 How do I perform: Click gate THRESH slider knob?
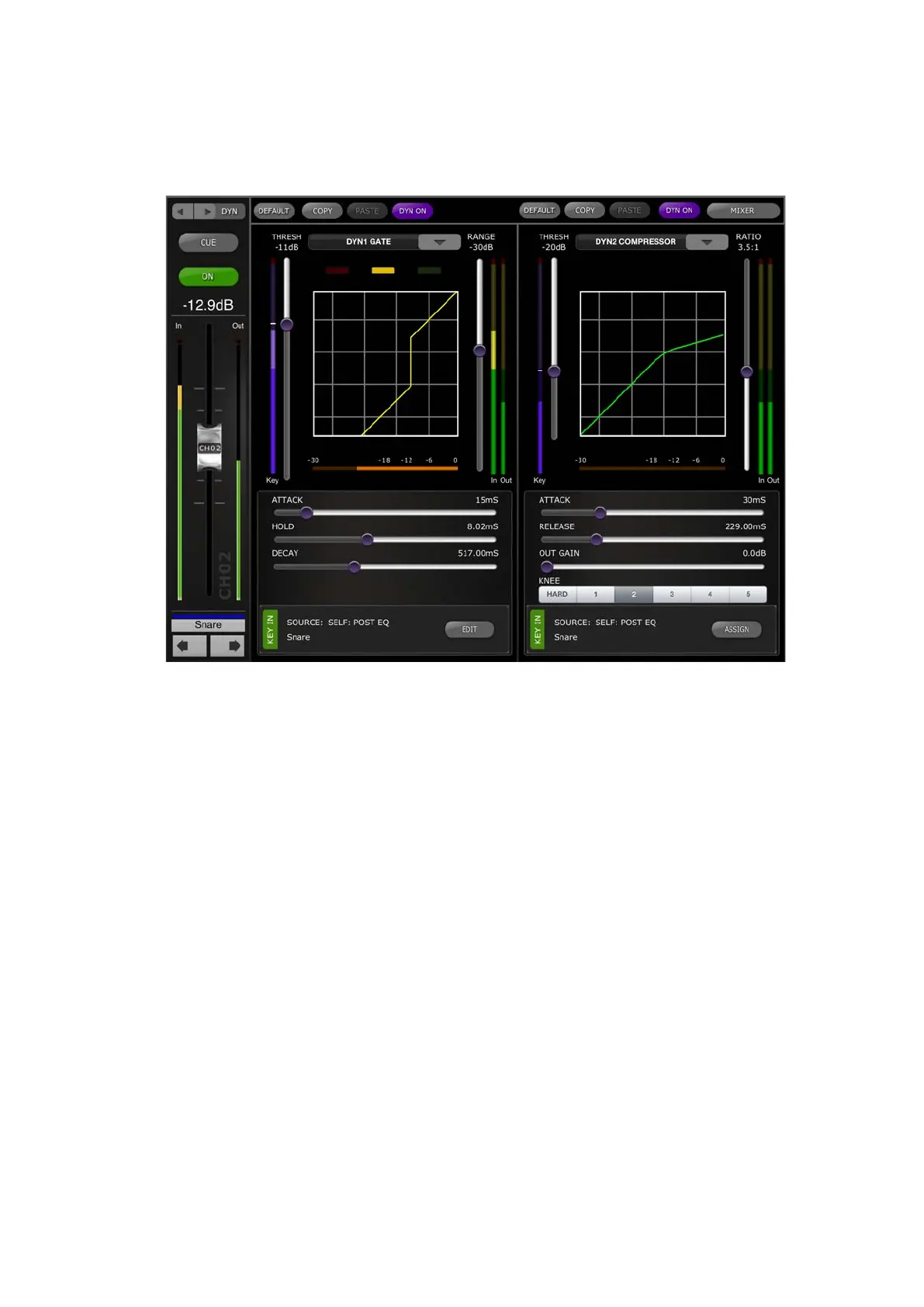pyautogui.click(x=287, y=324)
